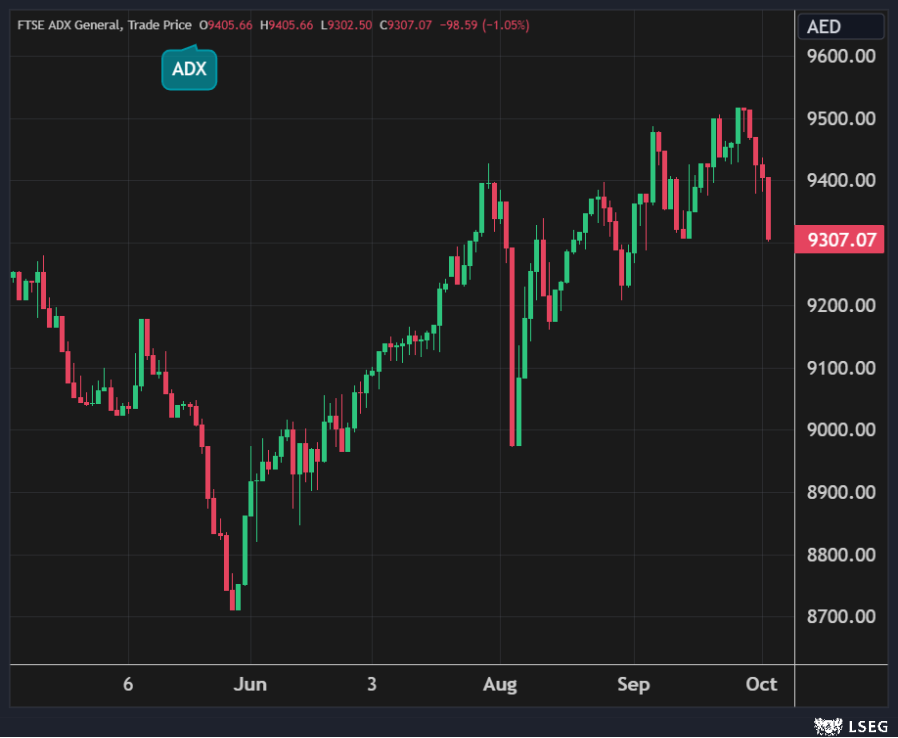Click the 8700.00 price axis label

click(841, 617)
